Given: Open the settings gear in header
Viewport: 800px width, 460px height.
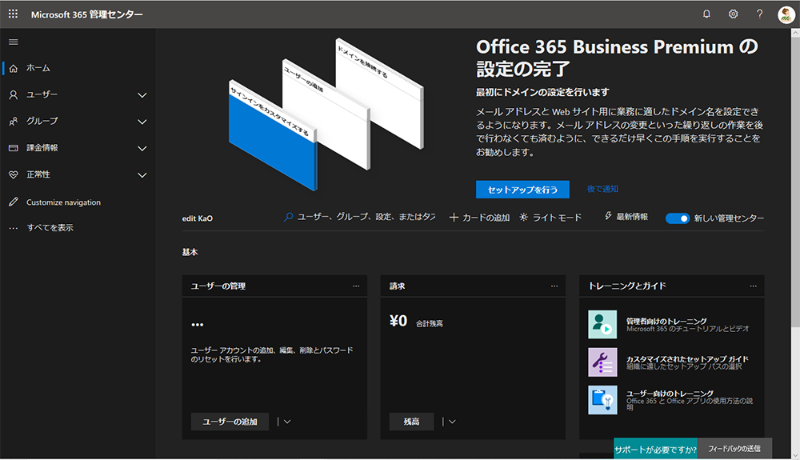Looking at the screenshot, I should coord(733,14).
